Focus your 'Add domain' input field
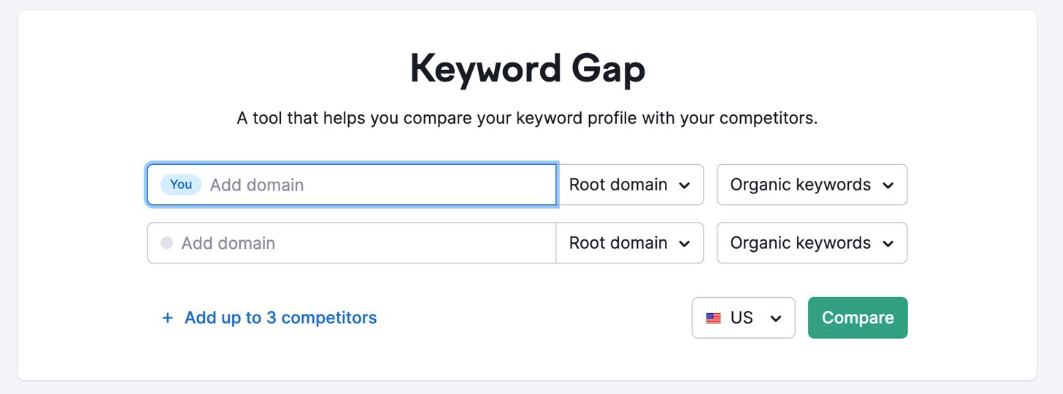This screenshot has width=1063, height=394. (352, 184)
